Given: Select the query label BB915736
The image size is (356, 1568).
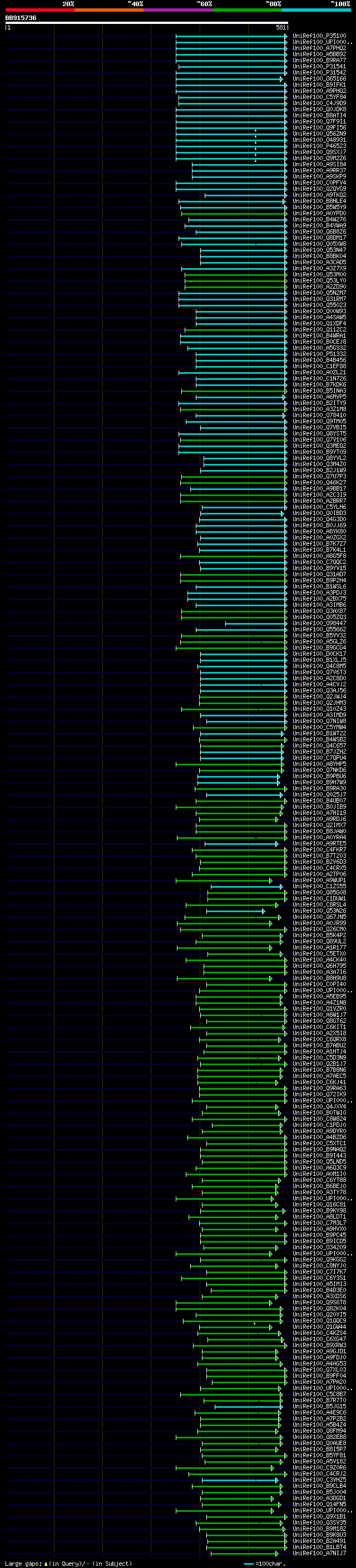Looking at the screenshot, I should 21,18.
